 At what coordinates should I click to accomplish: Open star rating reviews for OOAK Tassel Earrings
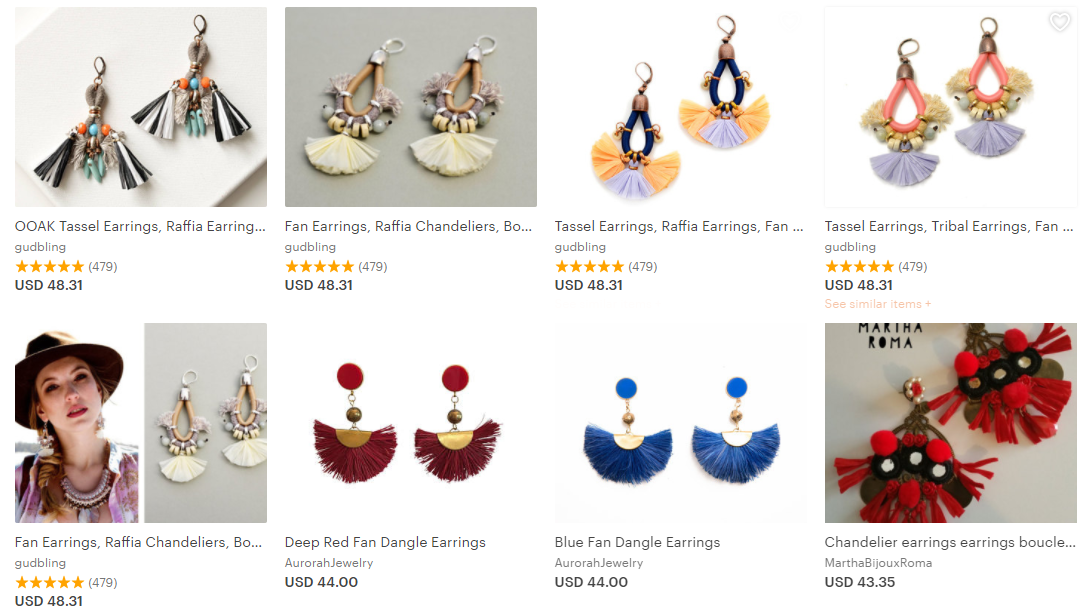coord(66,267)
